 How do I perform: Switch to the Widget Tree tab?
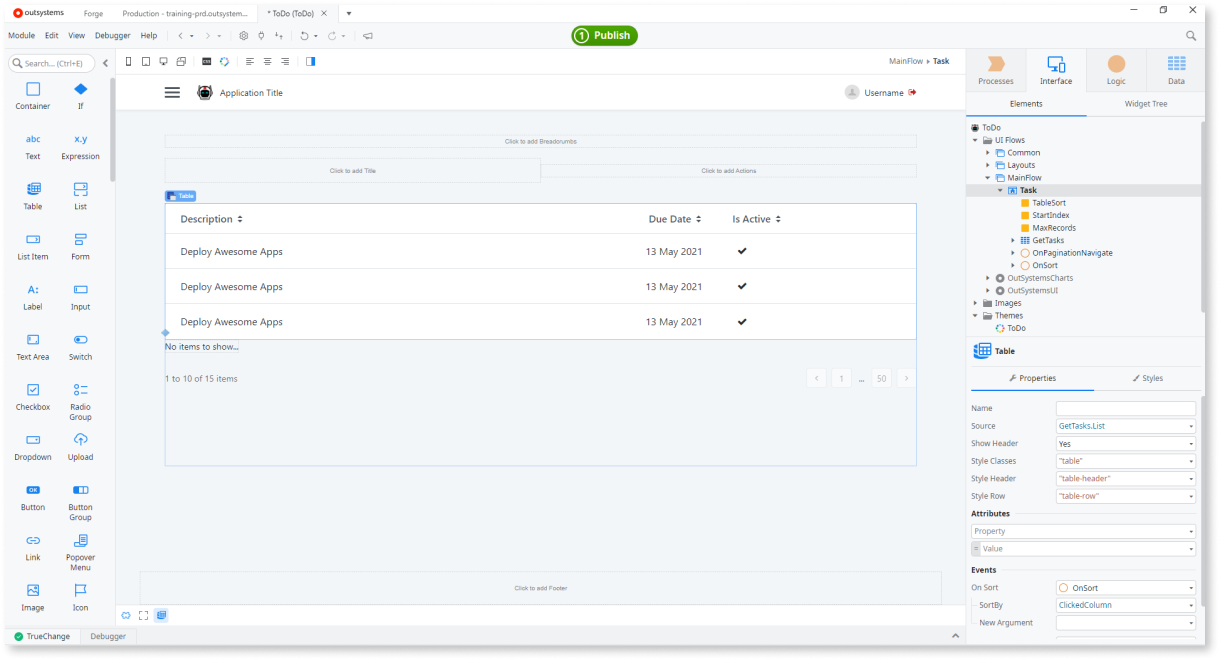[x=1145, y=104]
